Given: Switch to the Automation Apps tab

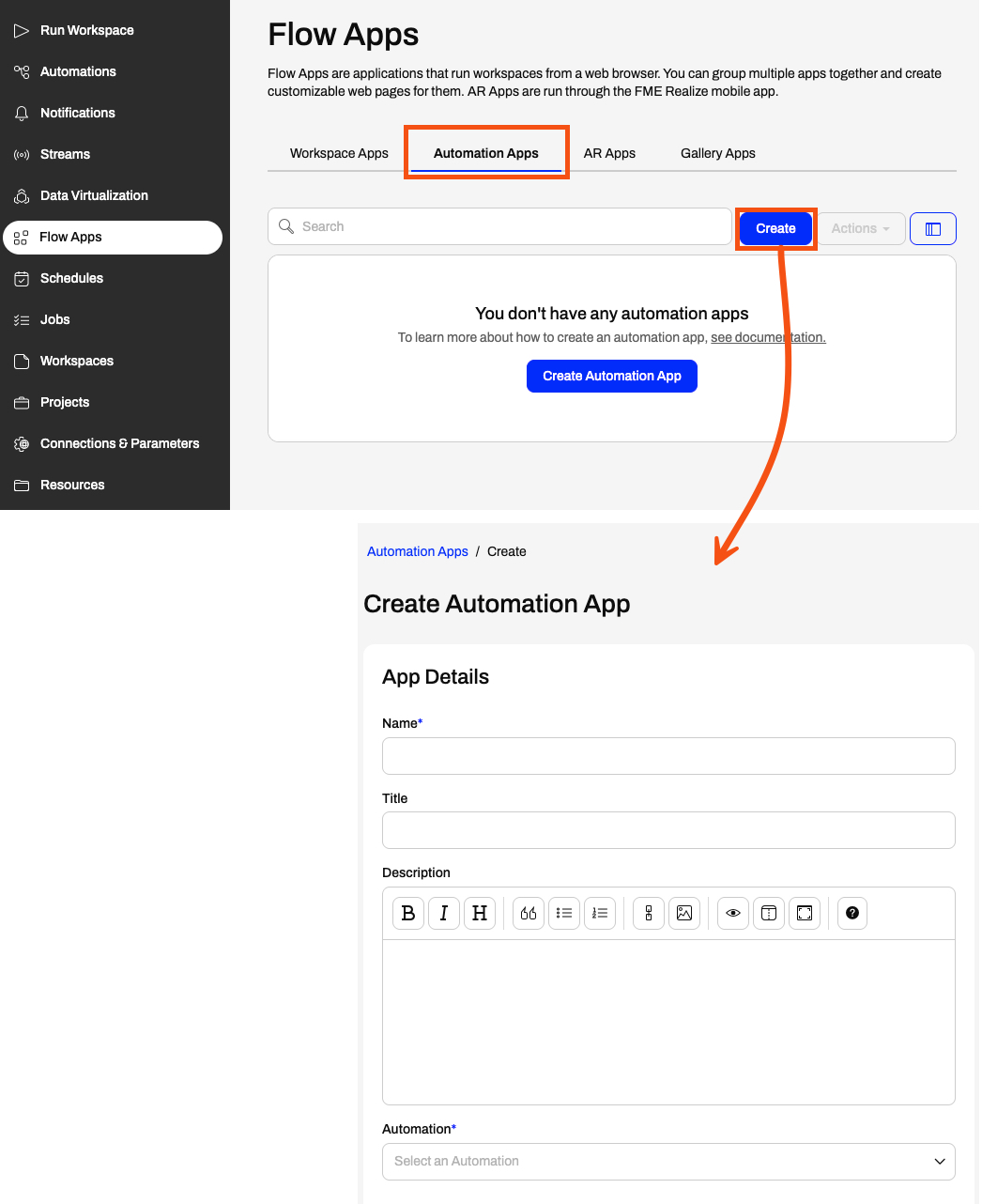Looking at the screenshot, I should [486, 153].
